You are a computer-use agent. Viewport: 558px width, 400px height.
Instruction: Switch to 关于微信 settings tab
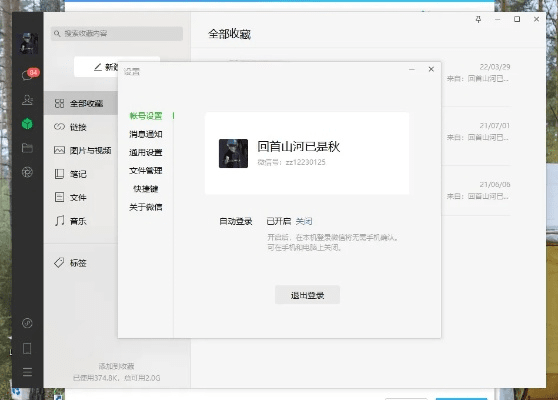(146, 207)
